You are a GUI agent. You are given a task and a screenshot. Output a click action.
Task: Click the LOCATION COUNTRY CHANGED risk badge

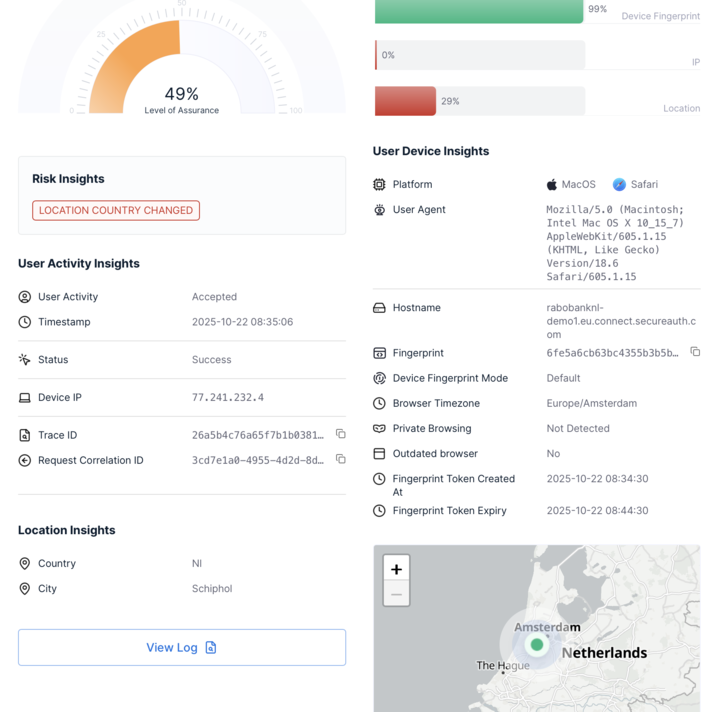click(x=116, y=210)
